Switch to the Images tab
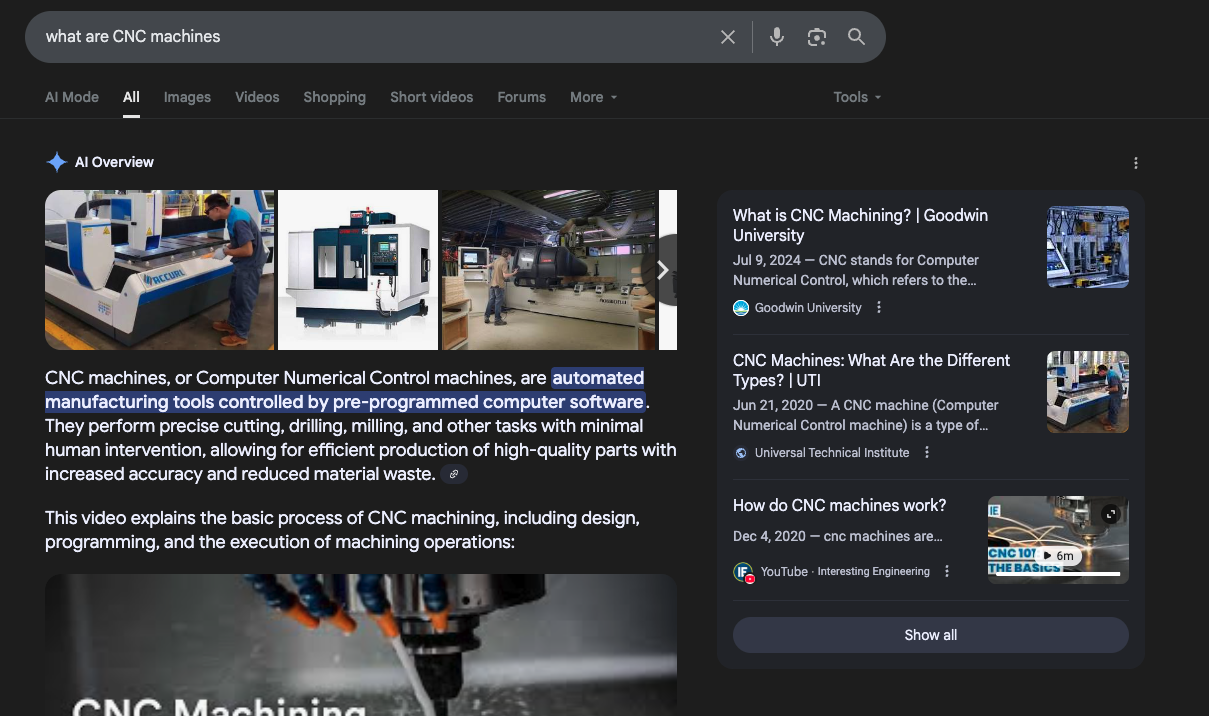The width and height of the screenshot is (1209, 716). (x=187, y=97)
